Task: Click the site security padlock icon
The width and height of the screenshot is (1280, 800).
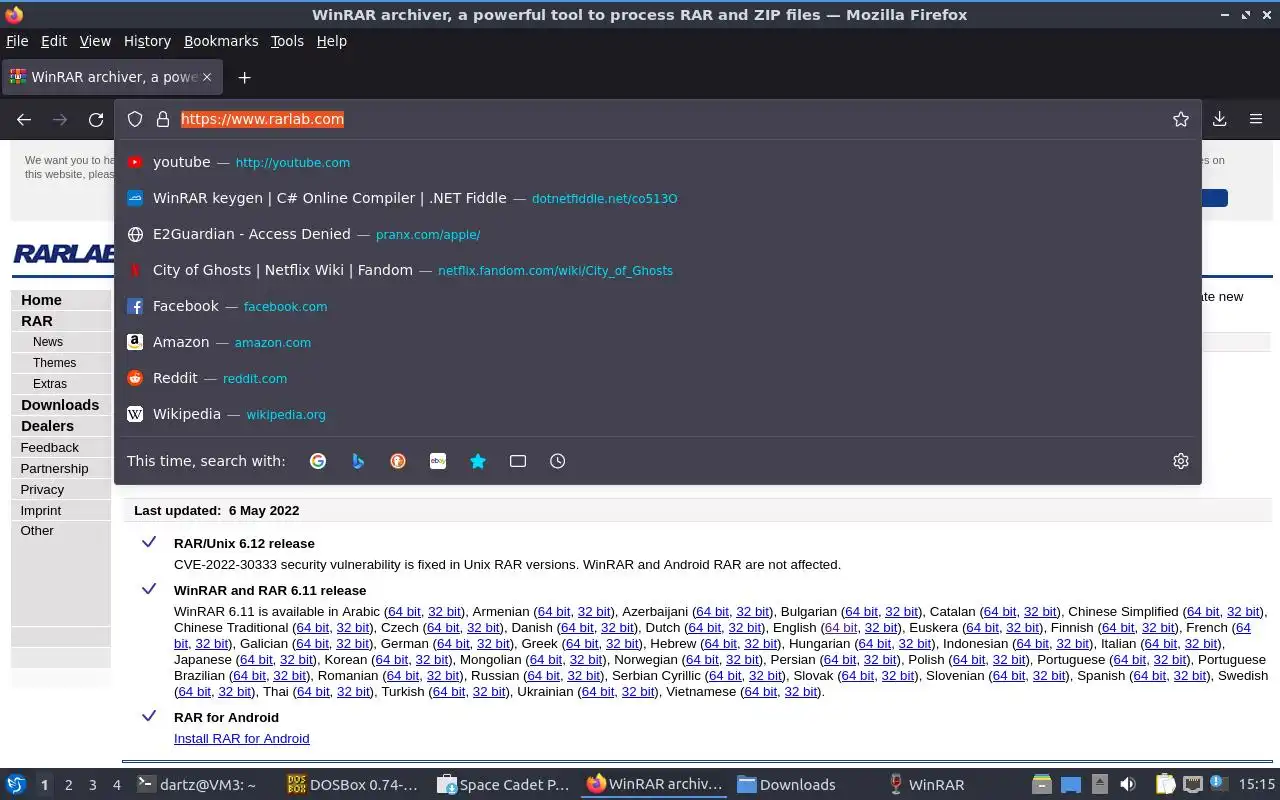Action: tap(163, 119)
